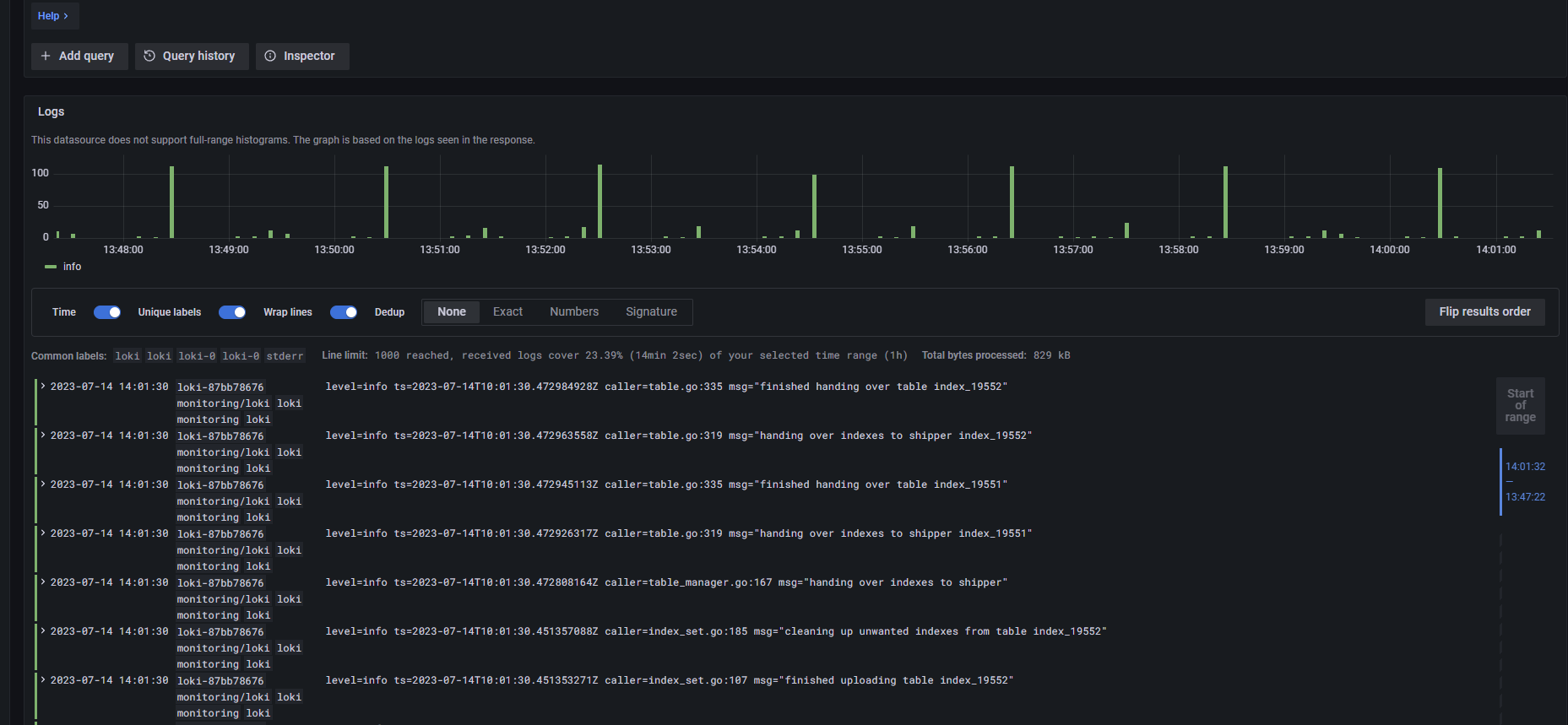Screen dimensions: 1568x725
Task: Click the tall histogram bar near 14:00:30
Action: (x=1440, y=203)
